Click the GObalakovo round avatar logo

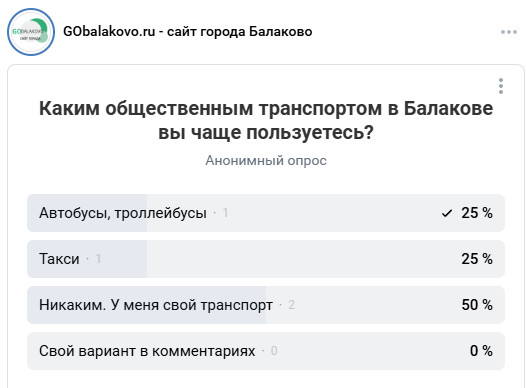click(31, 32)
